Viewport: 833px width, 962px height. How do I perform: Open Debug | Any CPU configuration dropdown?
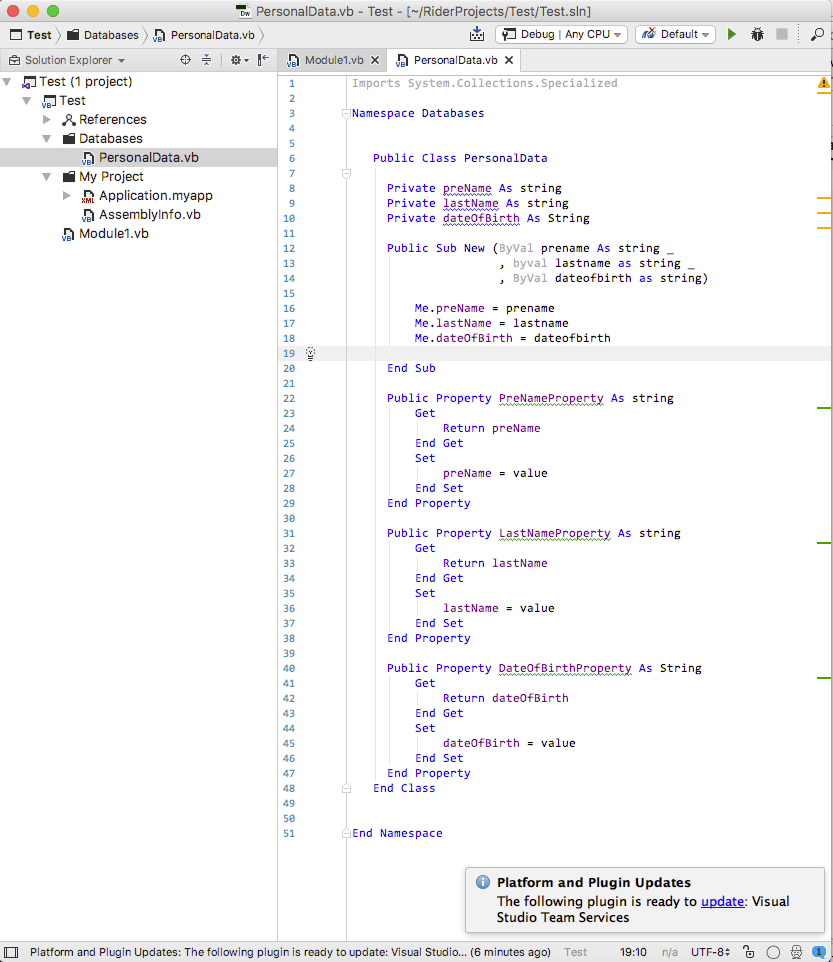coord(561,34)
